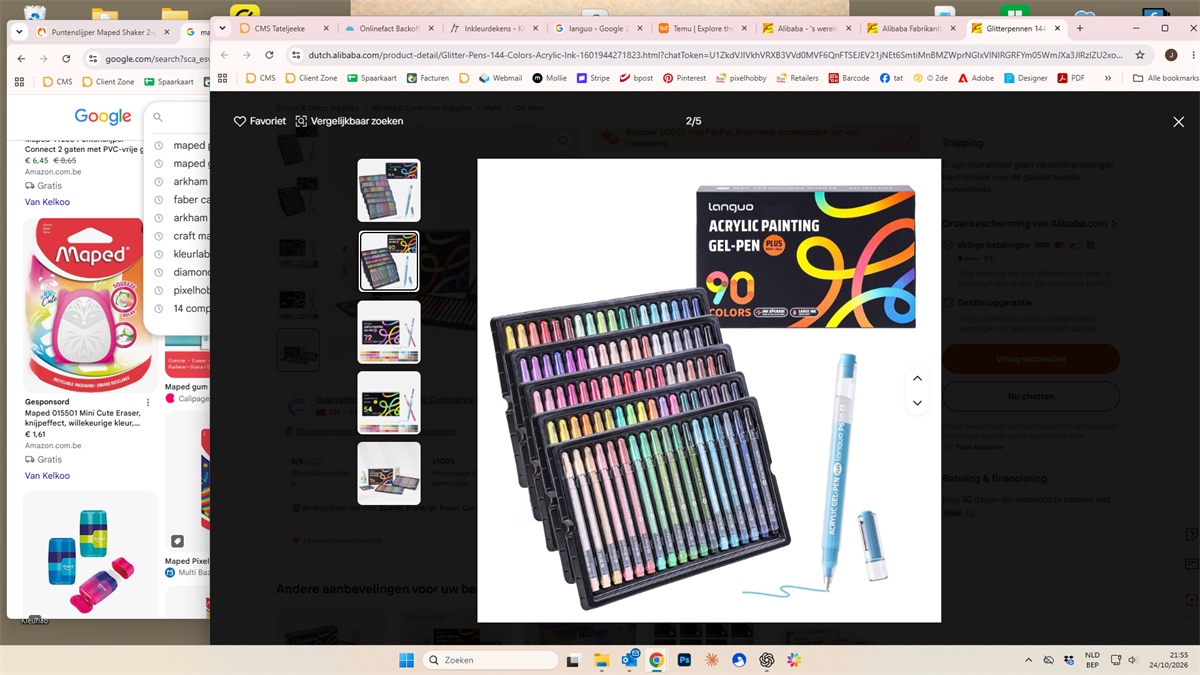The width and height of the screenshot is (1200, 675).
Task: Open the Chrome apps grid bookmark icon
Action: (x=222, y=78)
